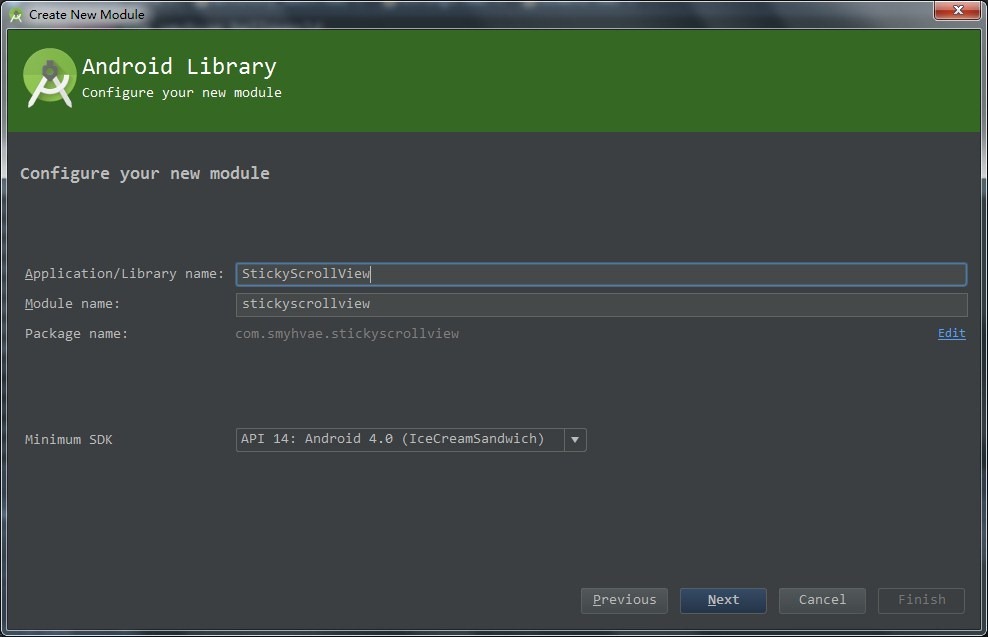
Task: Click the greyed-out Finish button
Action: (921, 600)
